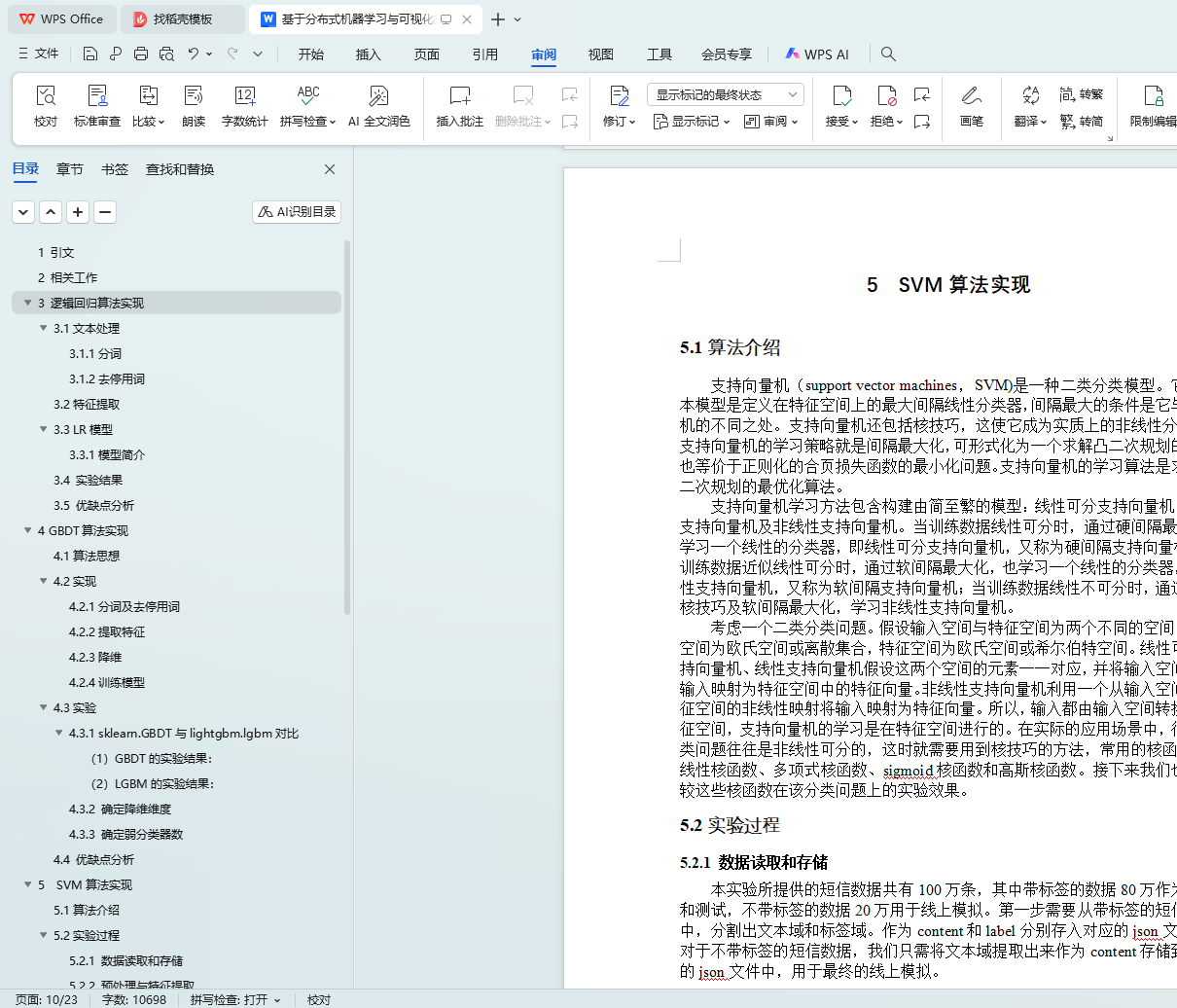Image resolution: width=1177 pixels, height=1008 pixels.
Task: Switch to 插入 ribbon tab
Action: (369, 54)
